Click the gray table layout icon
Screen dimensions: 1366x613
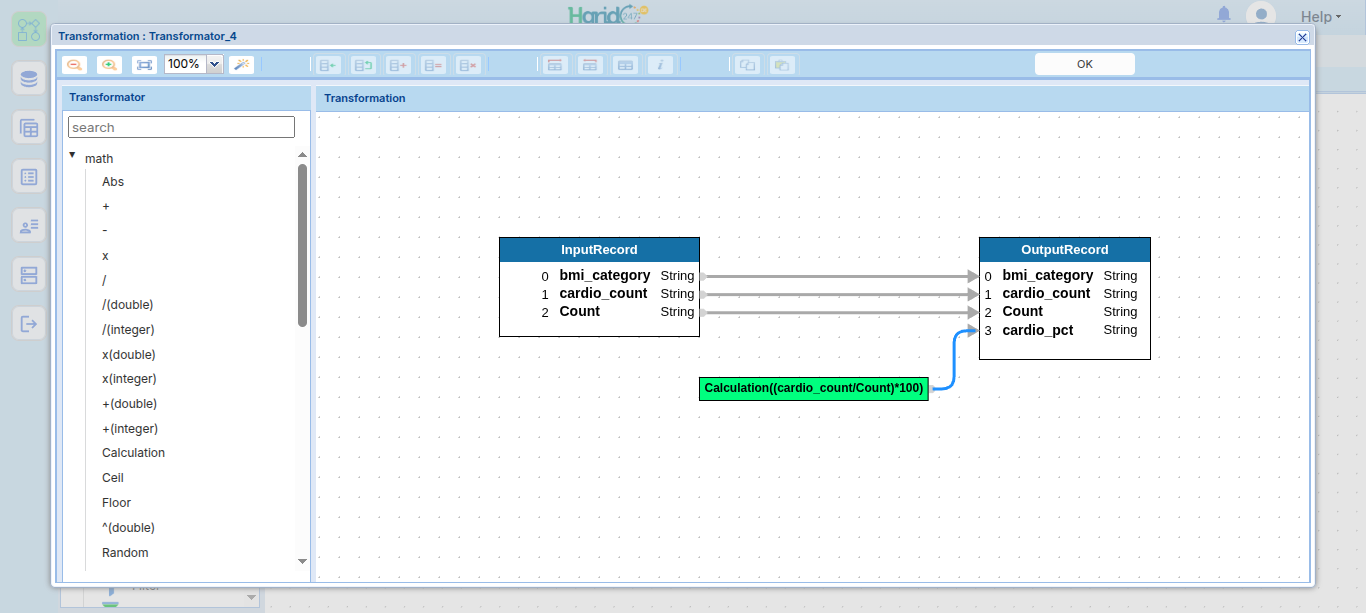[x=625, y=65]
